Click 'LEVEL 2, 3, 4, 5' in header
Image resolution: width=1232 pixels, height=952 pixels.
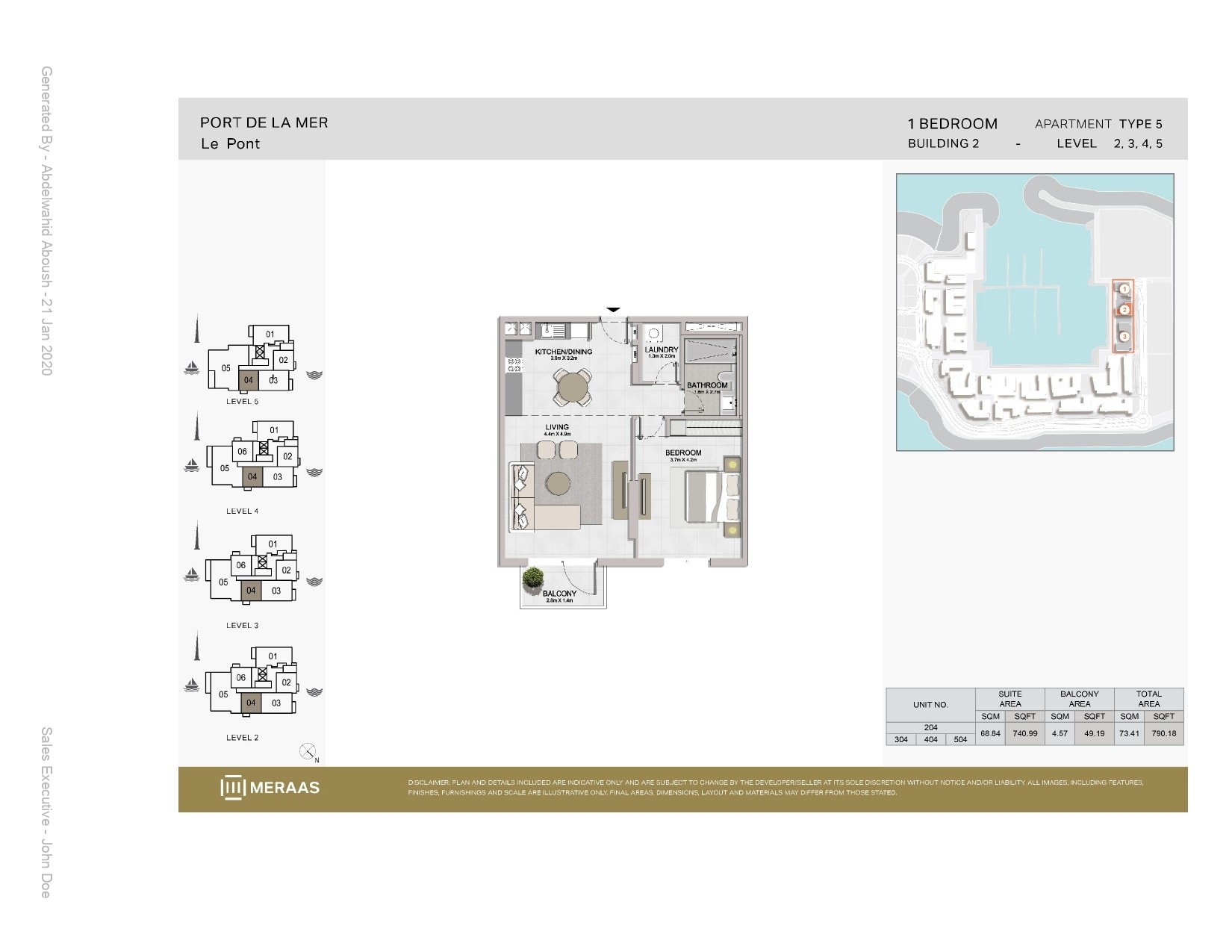(1110, 143)
